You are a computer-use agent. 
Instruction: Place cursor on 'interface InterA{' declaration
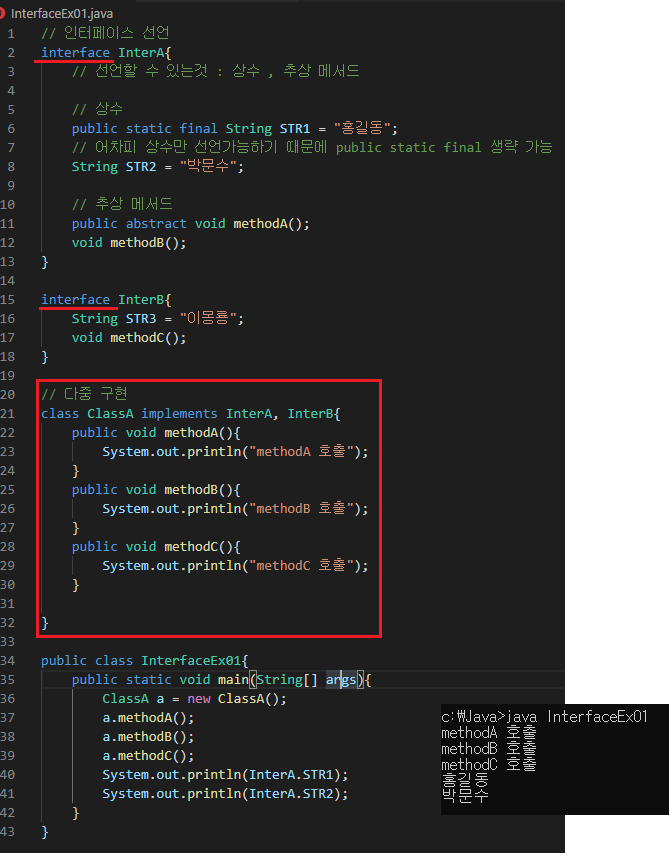(106, 52)
